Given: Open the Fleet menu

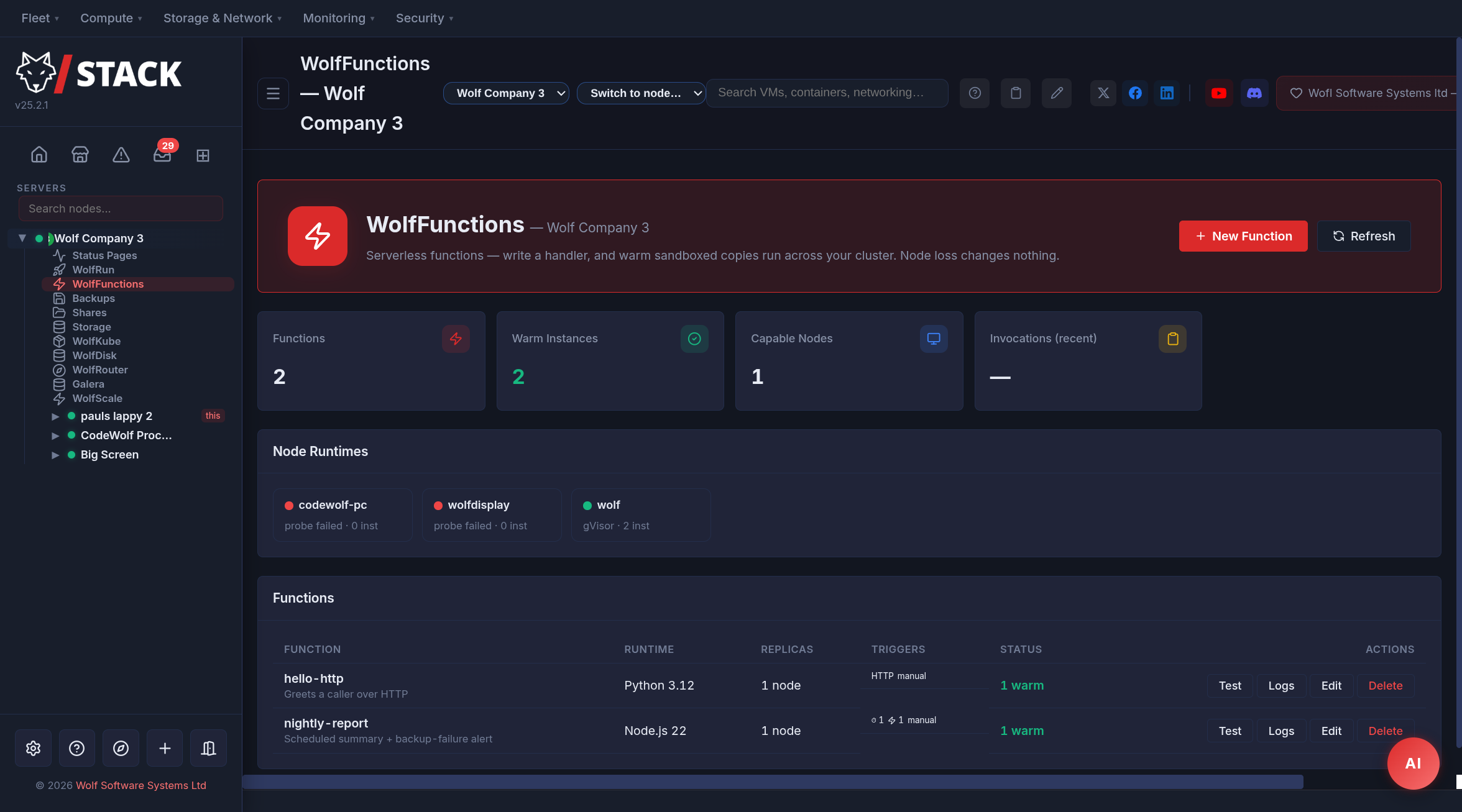Looking at the screenshot, I should tap(40, 18).
